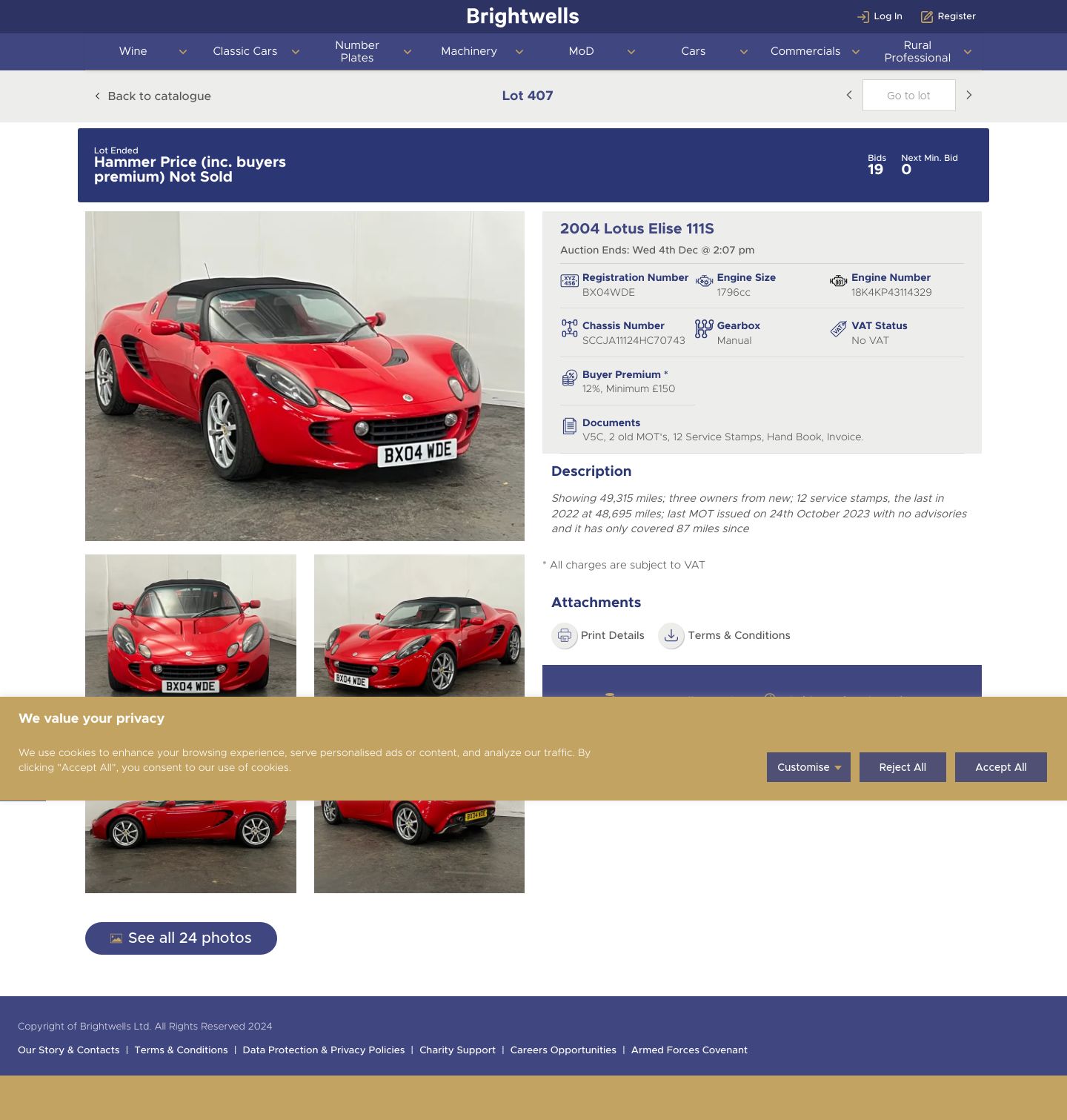This screenshot has width=1067, height=1120.
Task: Open the Customise cookie options dropdown
Action: click(x=808, y=767)
